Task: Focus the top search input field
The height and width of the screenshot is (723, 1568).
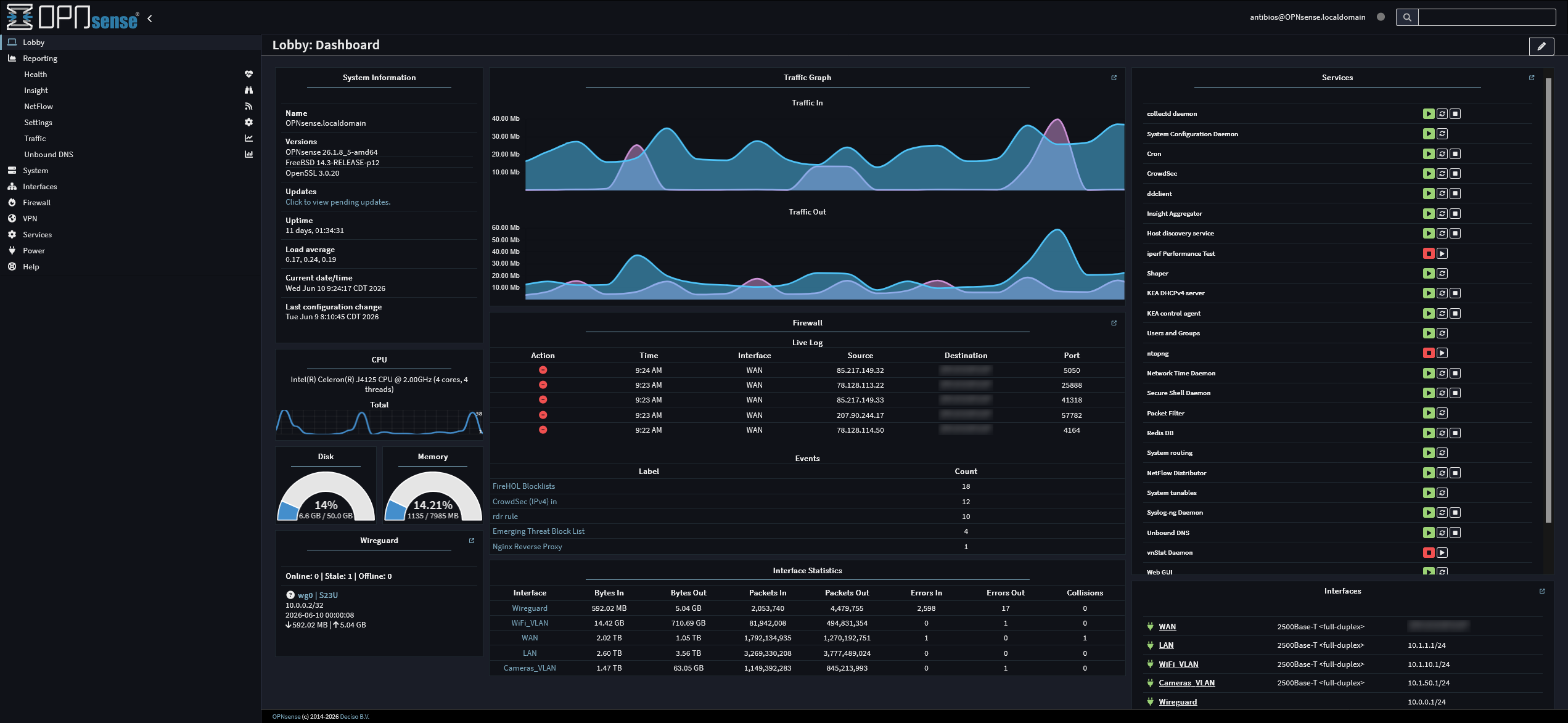Action: click(x=1487, y=17)
